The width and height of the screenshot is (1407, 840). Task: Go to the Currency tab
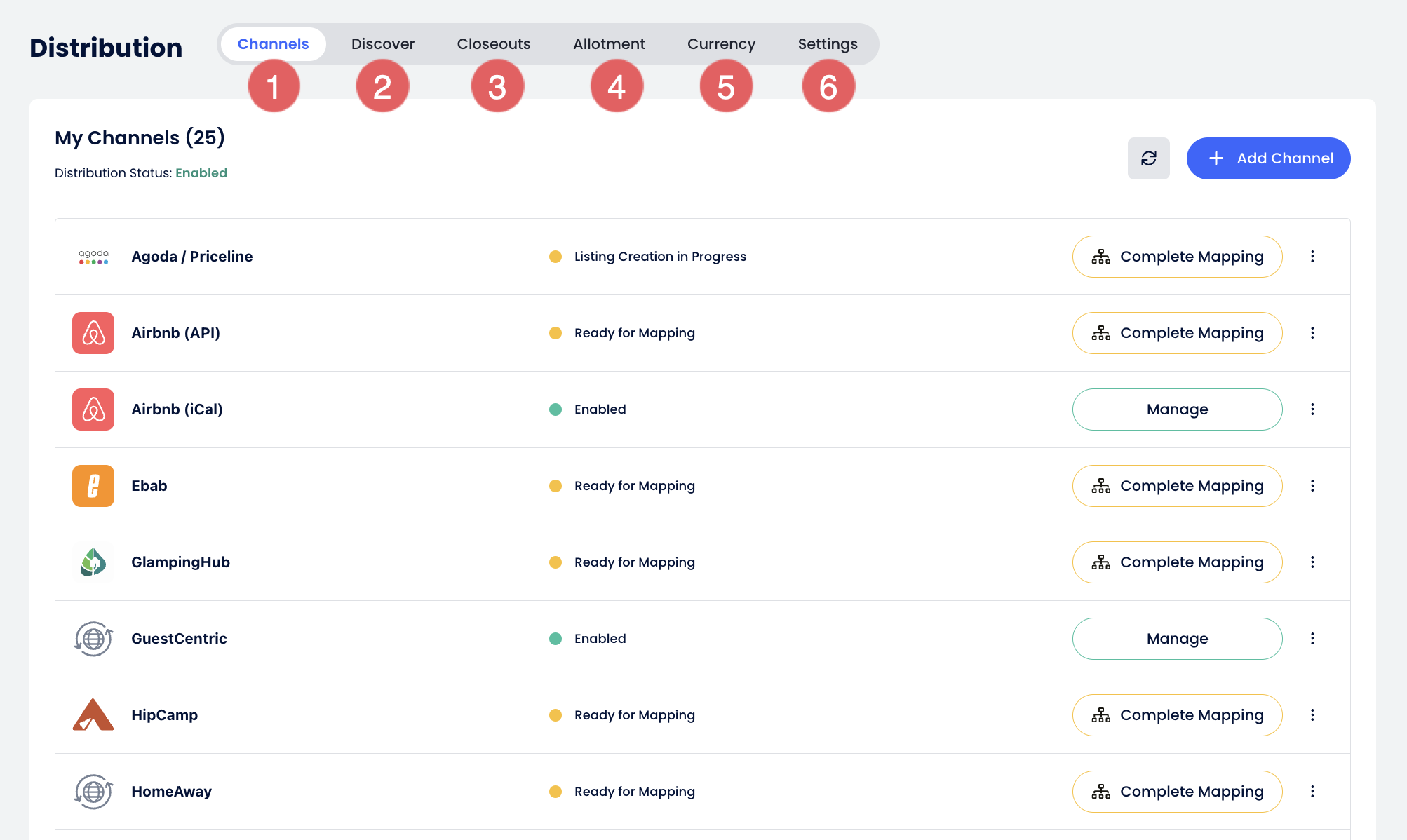(721, 44)
